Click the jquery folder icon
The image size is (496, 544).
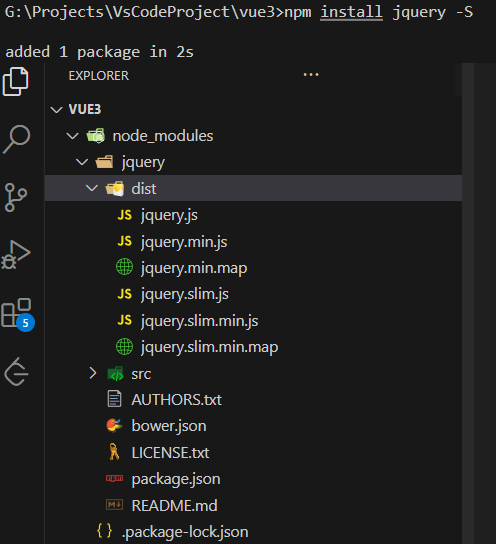pyautogui.click(x=105, y=162)
